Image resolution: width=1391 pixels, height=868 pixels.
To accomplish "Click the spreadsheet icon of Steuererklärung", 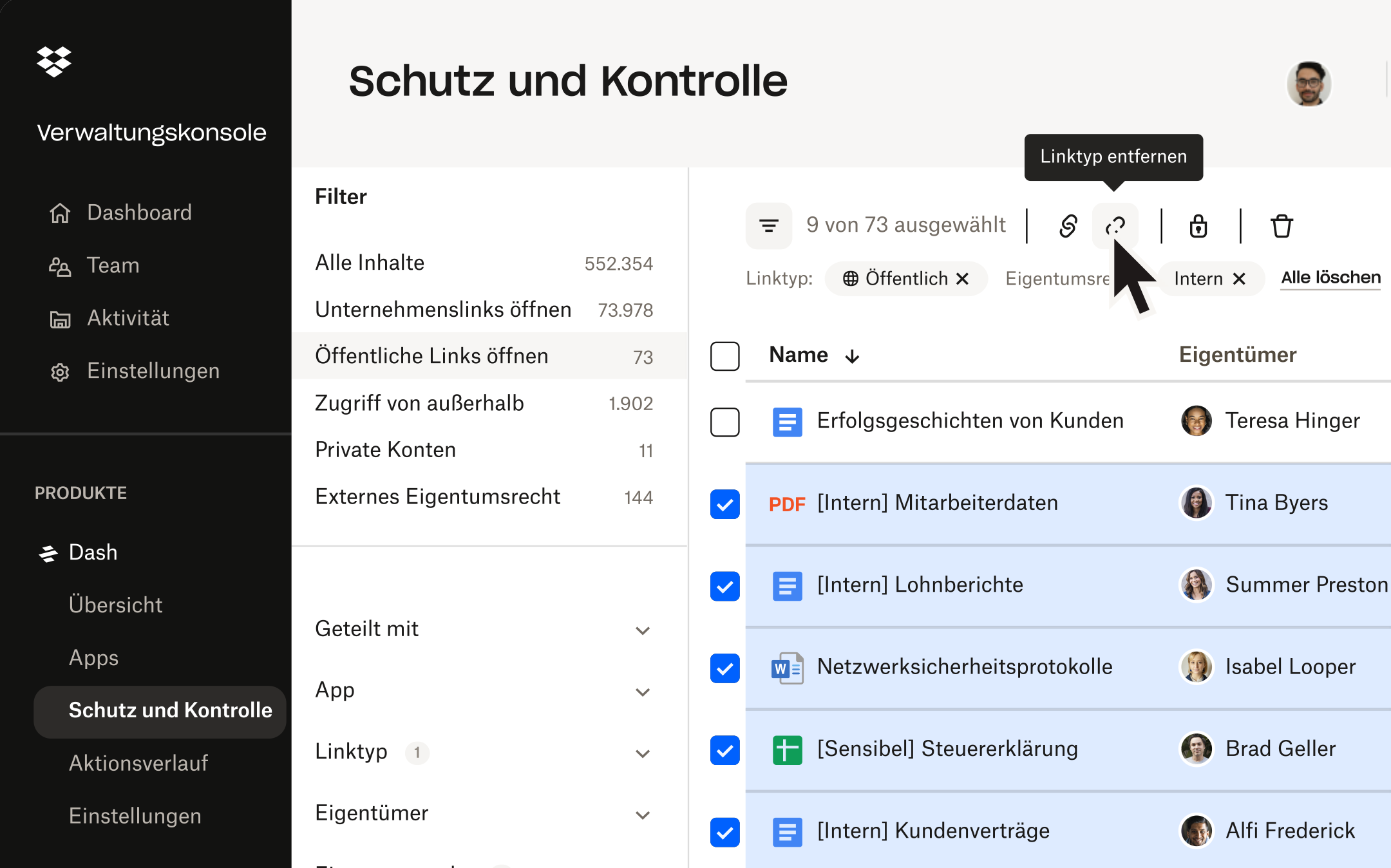I will pos(787,750).
